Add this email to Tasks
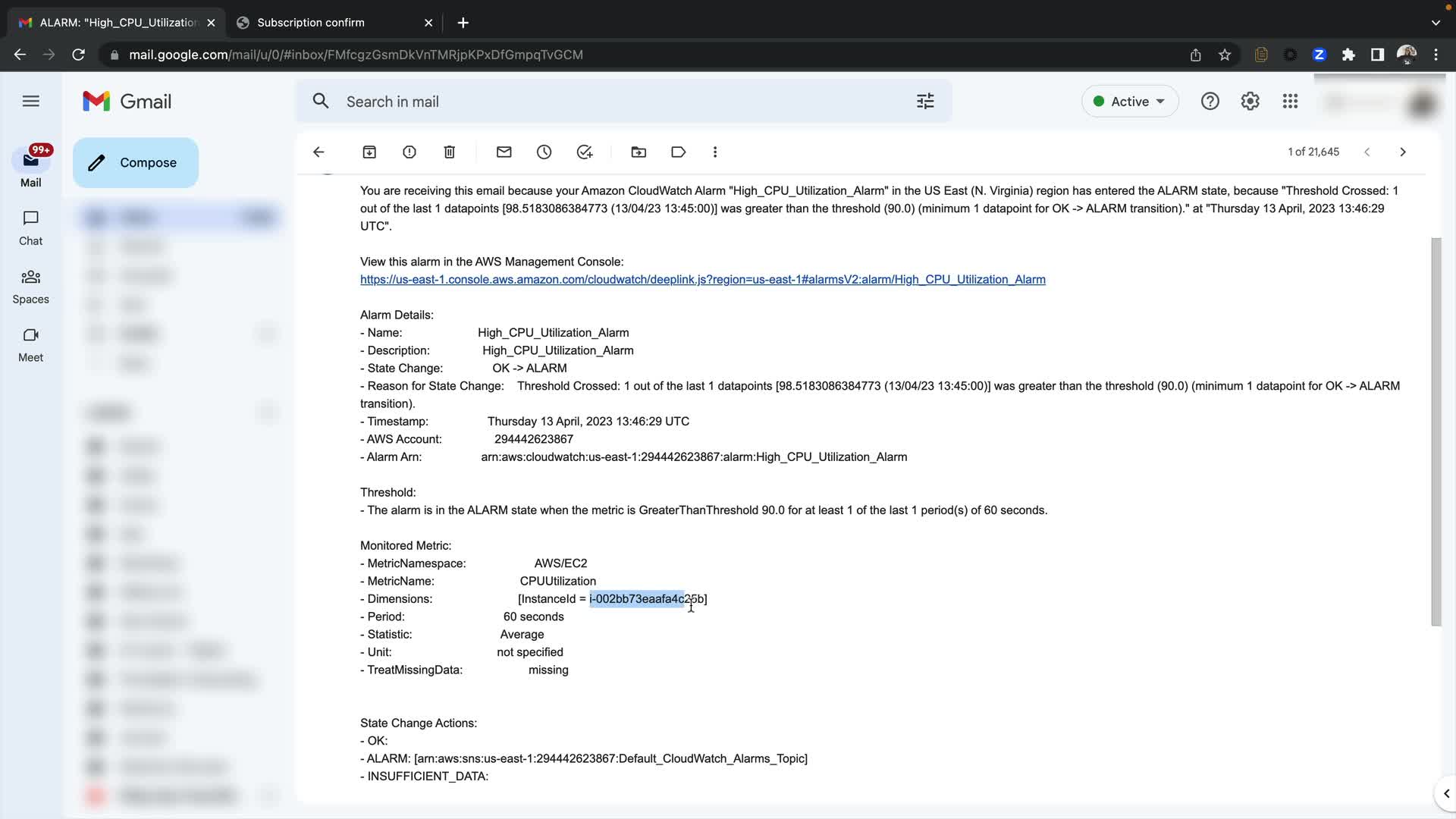Viewport: 1456px width, 819px height. [x=585, y=152]
